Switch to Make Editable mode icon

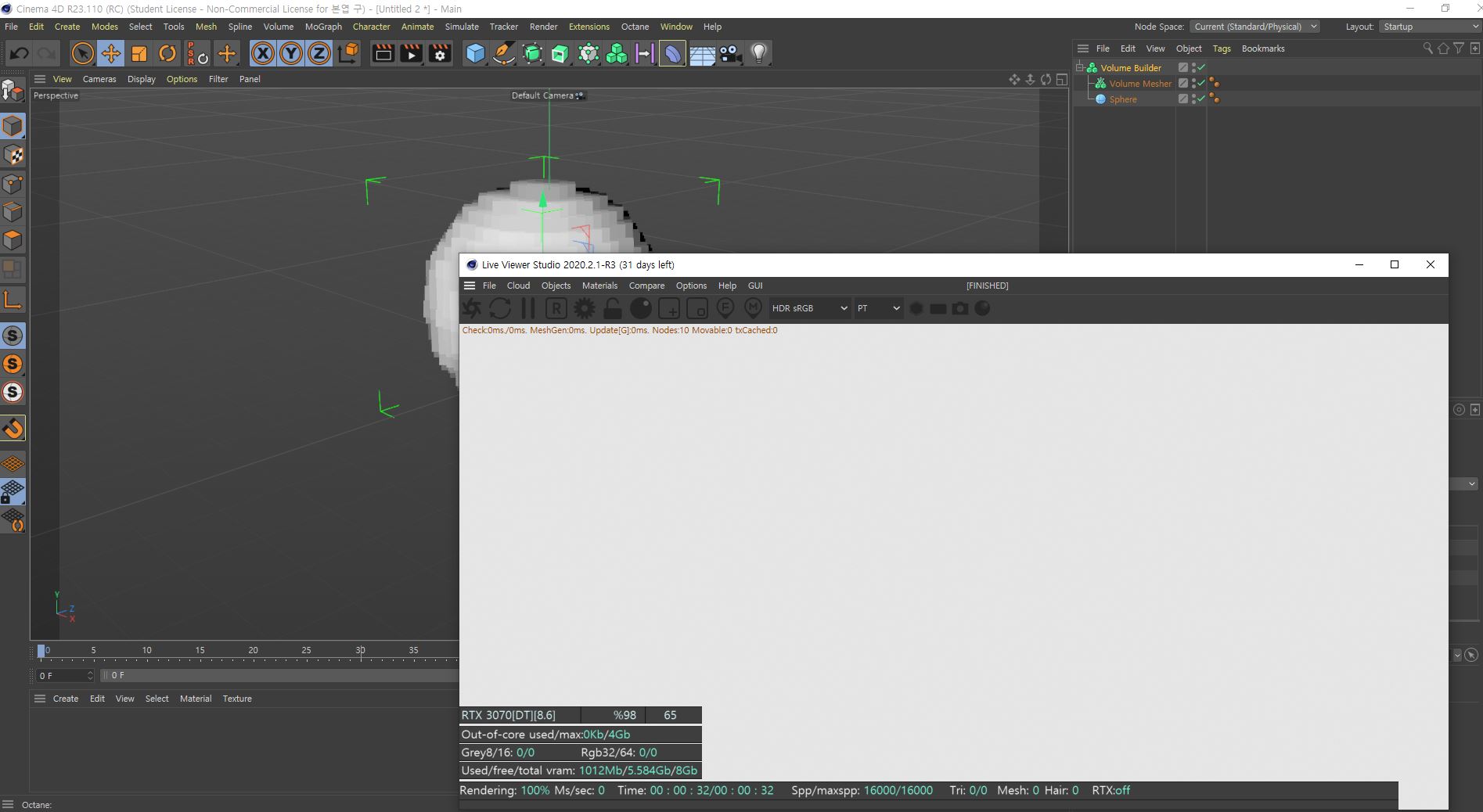13,91
